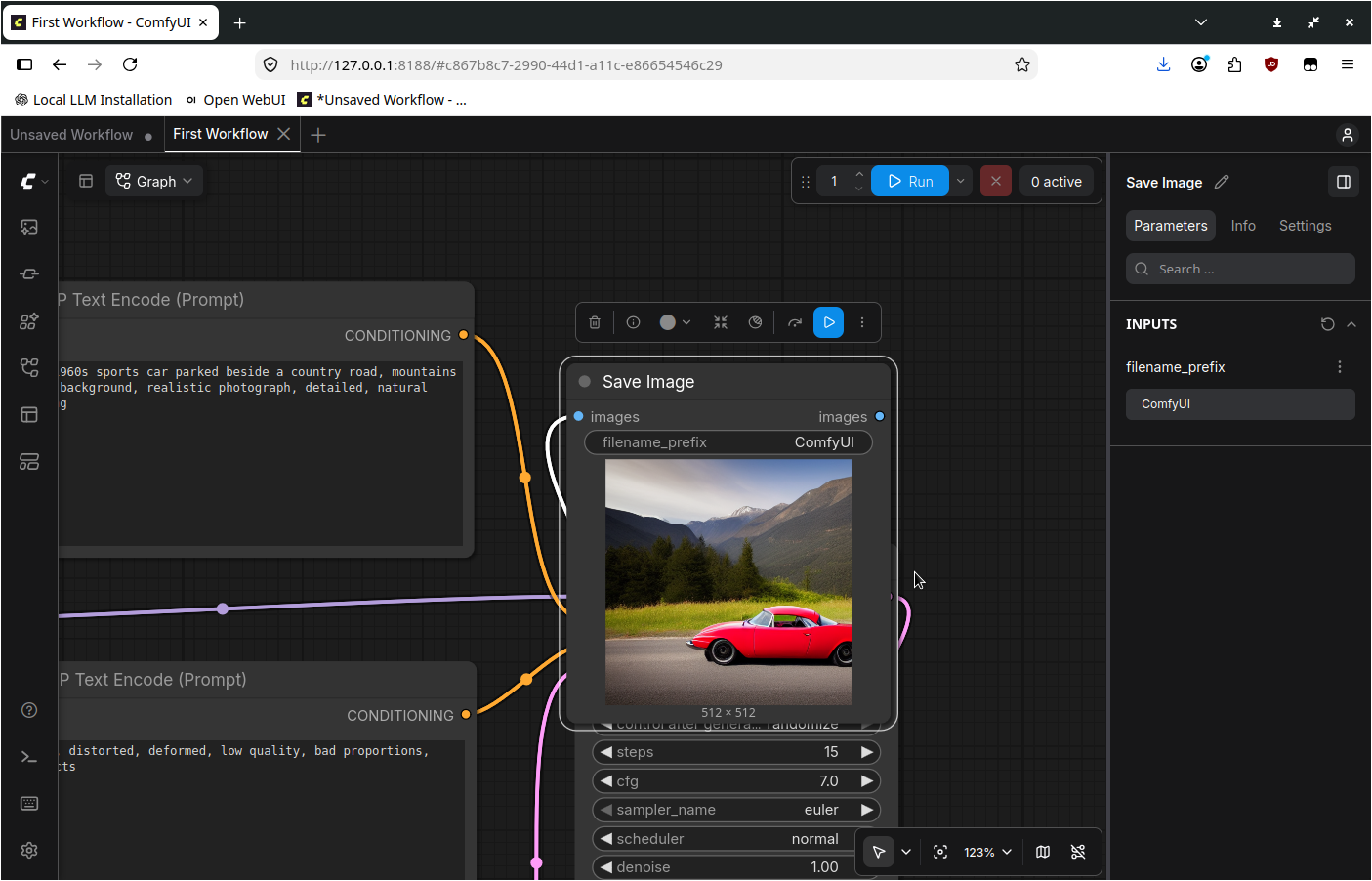Open the keyboard shortcuts panel
Image resolution: width=1372 pixels, height=881 pixels.
pos(29,804)
